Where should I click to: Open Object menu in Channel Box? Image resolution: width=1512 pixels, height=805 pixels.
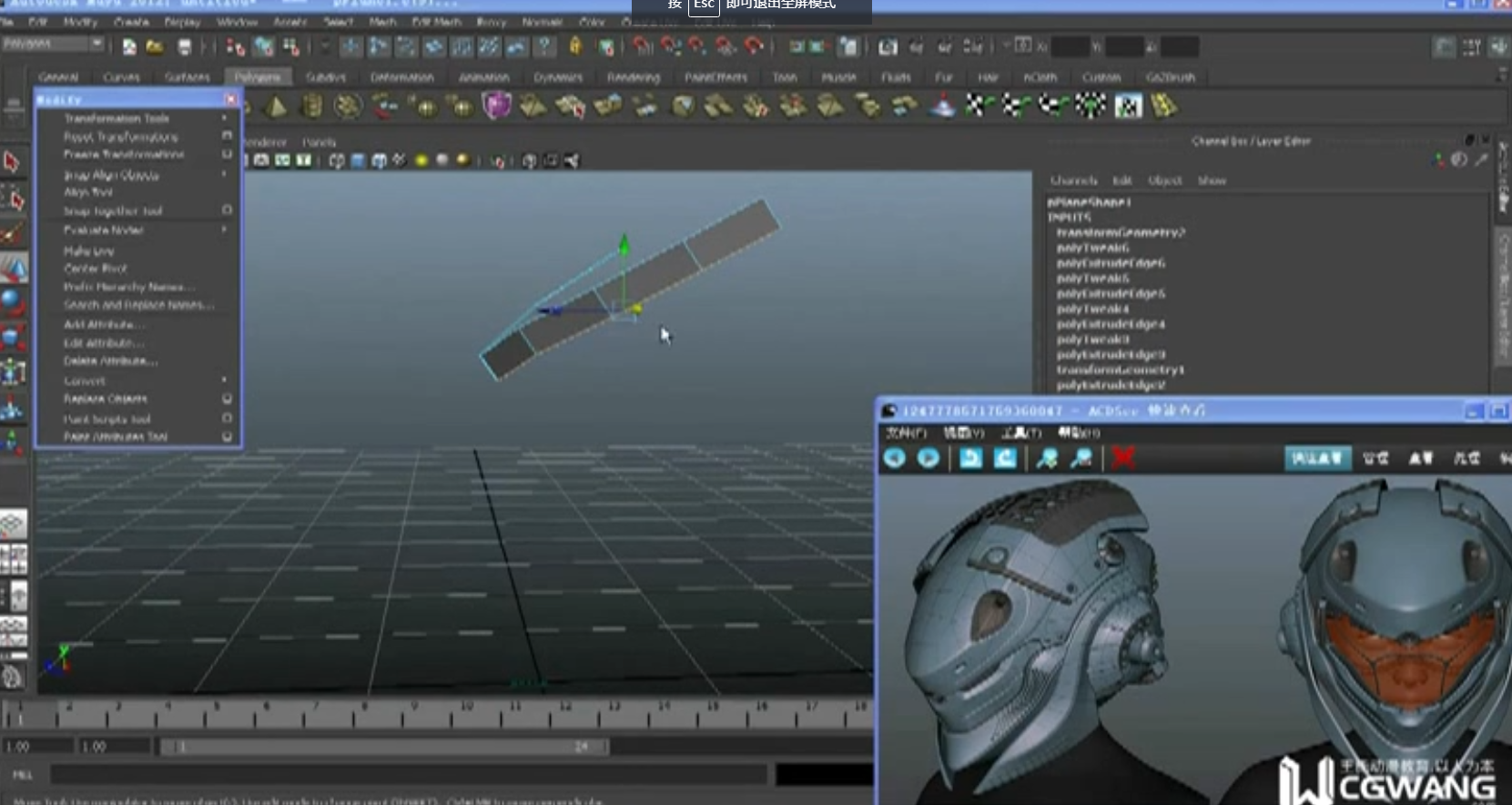point(1164,180)
